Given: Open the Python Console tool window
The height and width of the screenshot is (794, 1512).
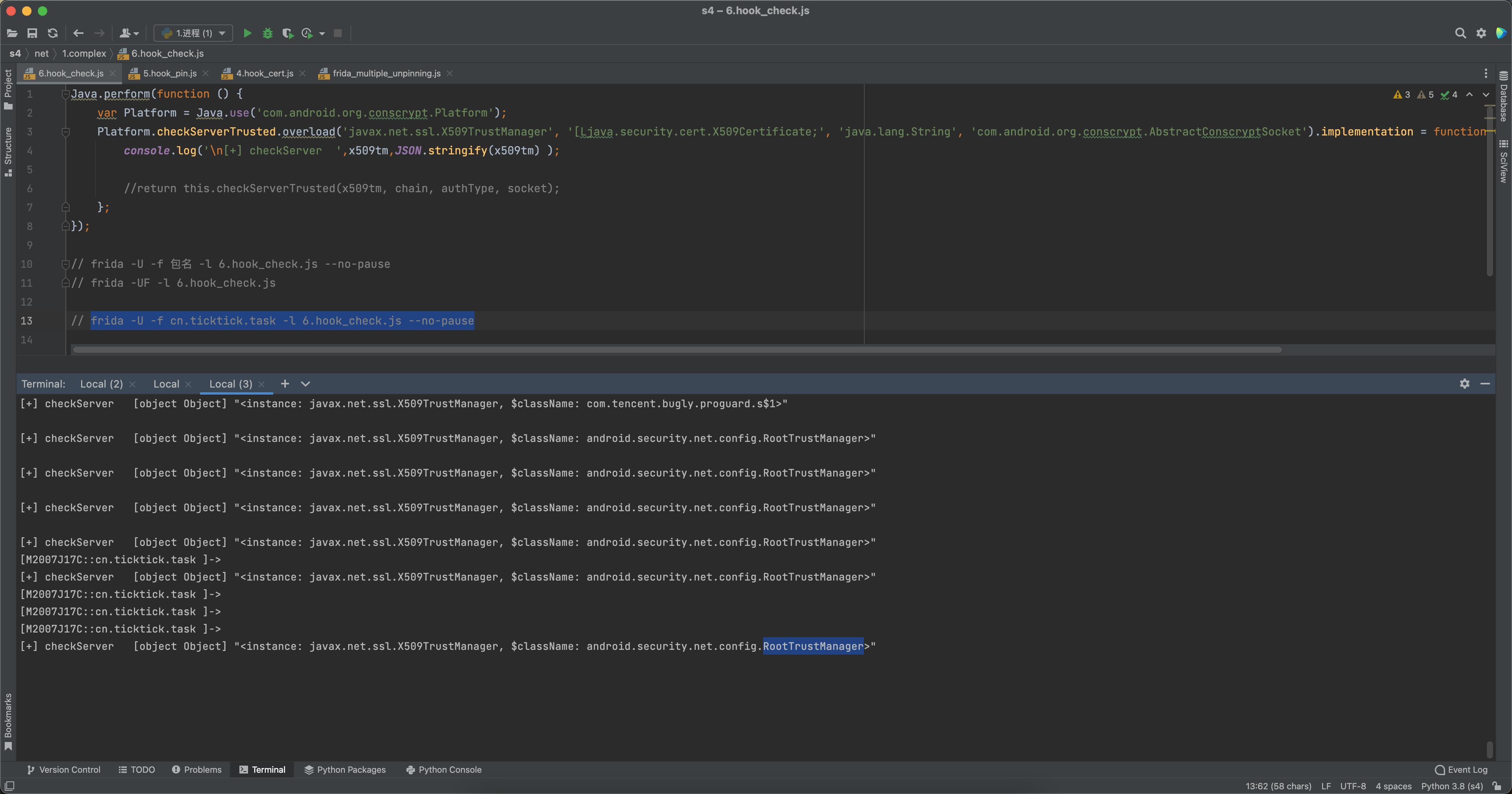Looking at the screenshot, I should 444,770.
